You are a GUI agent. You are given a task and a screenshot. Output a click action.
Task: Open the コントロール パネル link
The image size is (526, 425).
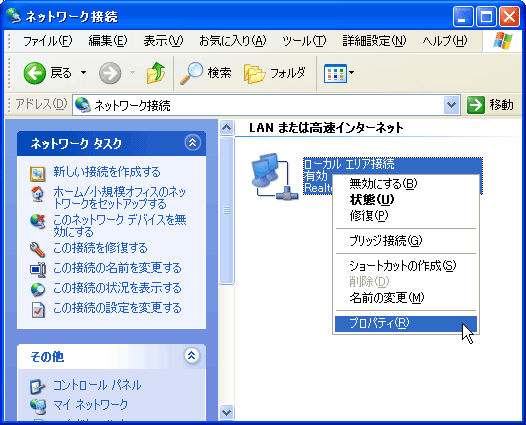coord(97,385)
